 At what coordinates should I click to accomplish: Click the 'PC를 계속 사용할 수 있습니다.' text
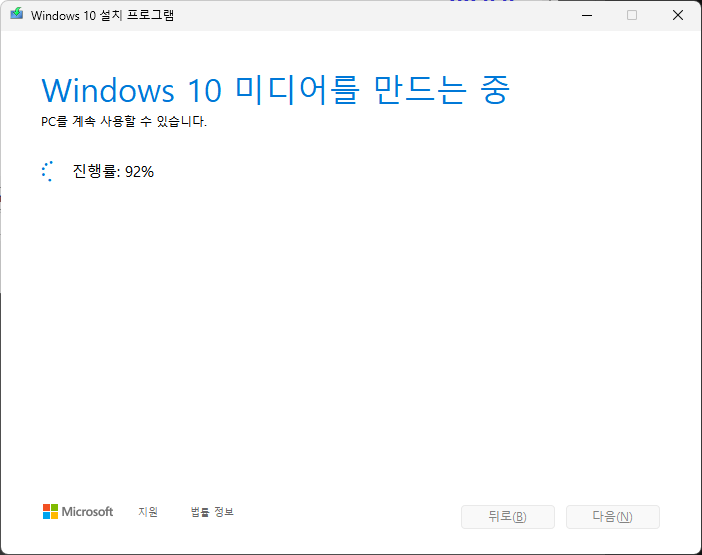coord(124,121)
